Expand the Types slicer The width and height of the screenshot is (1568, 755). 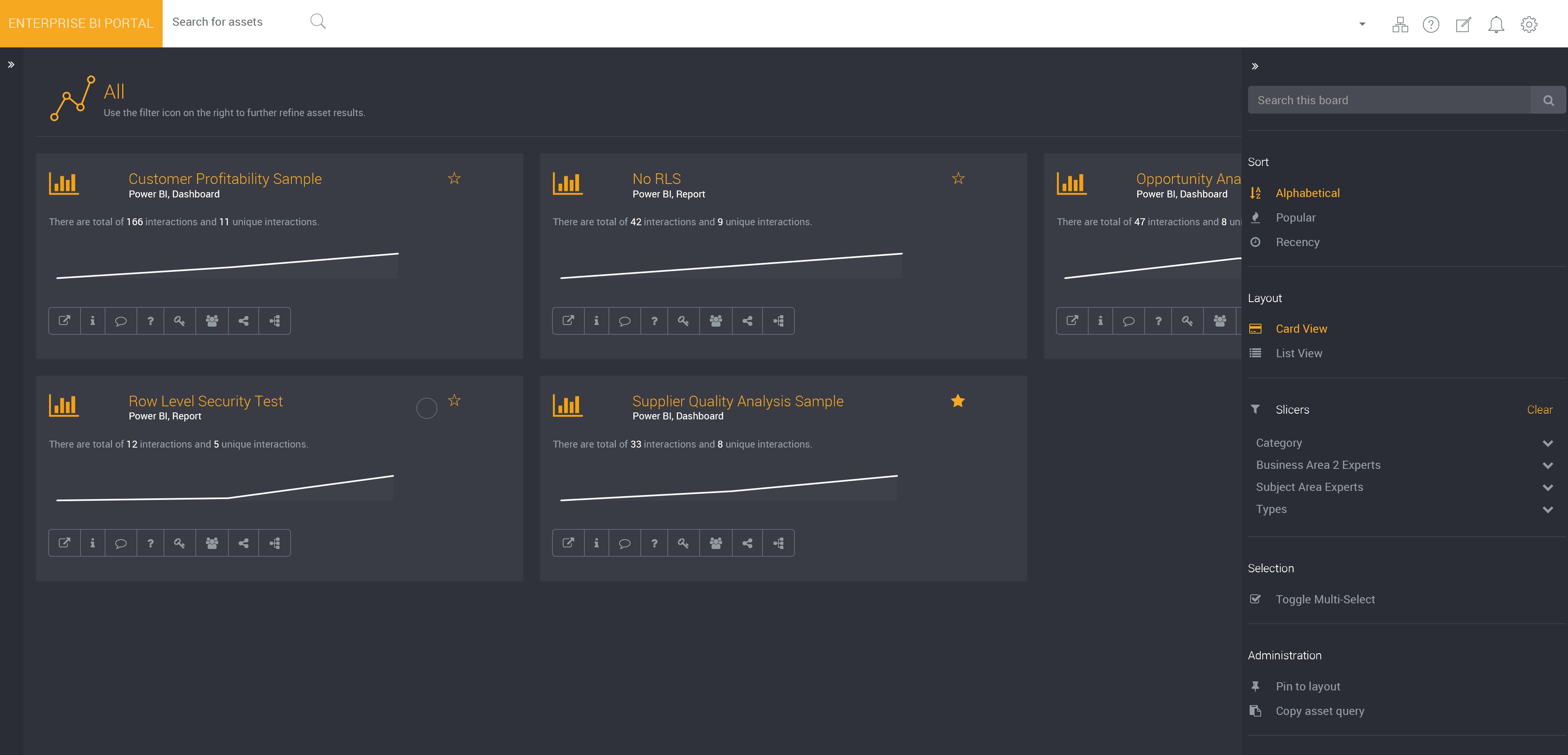1548,510
